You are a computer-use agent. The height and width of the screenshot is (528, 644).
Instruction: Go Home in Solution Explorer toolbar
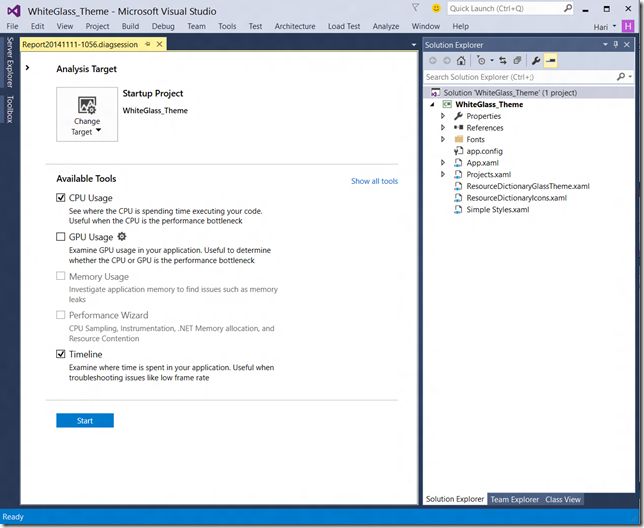click(461, 61)
